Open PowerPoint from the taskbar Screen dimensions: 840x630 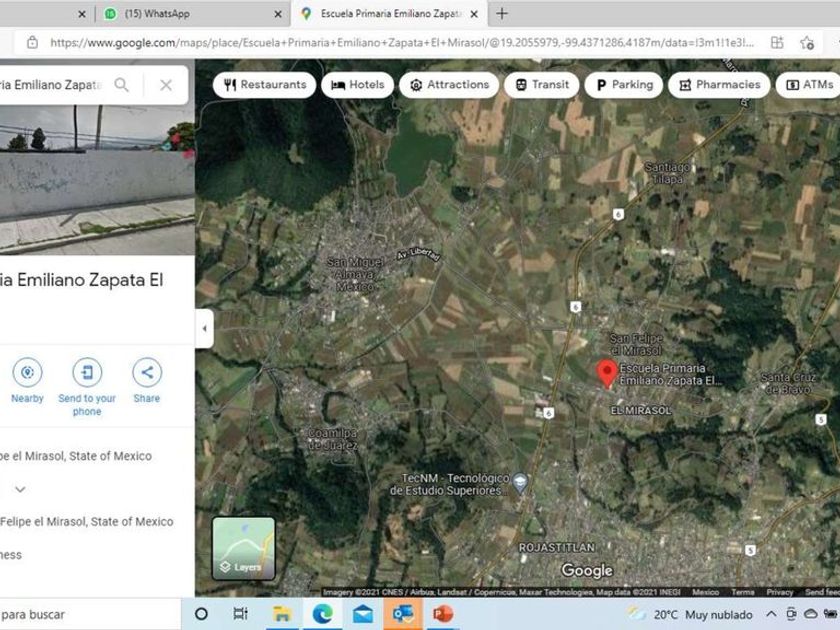click(x=443, y=614)
